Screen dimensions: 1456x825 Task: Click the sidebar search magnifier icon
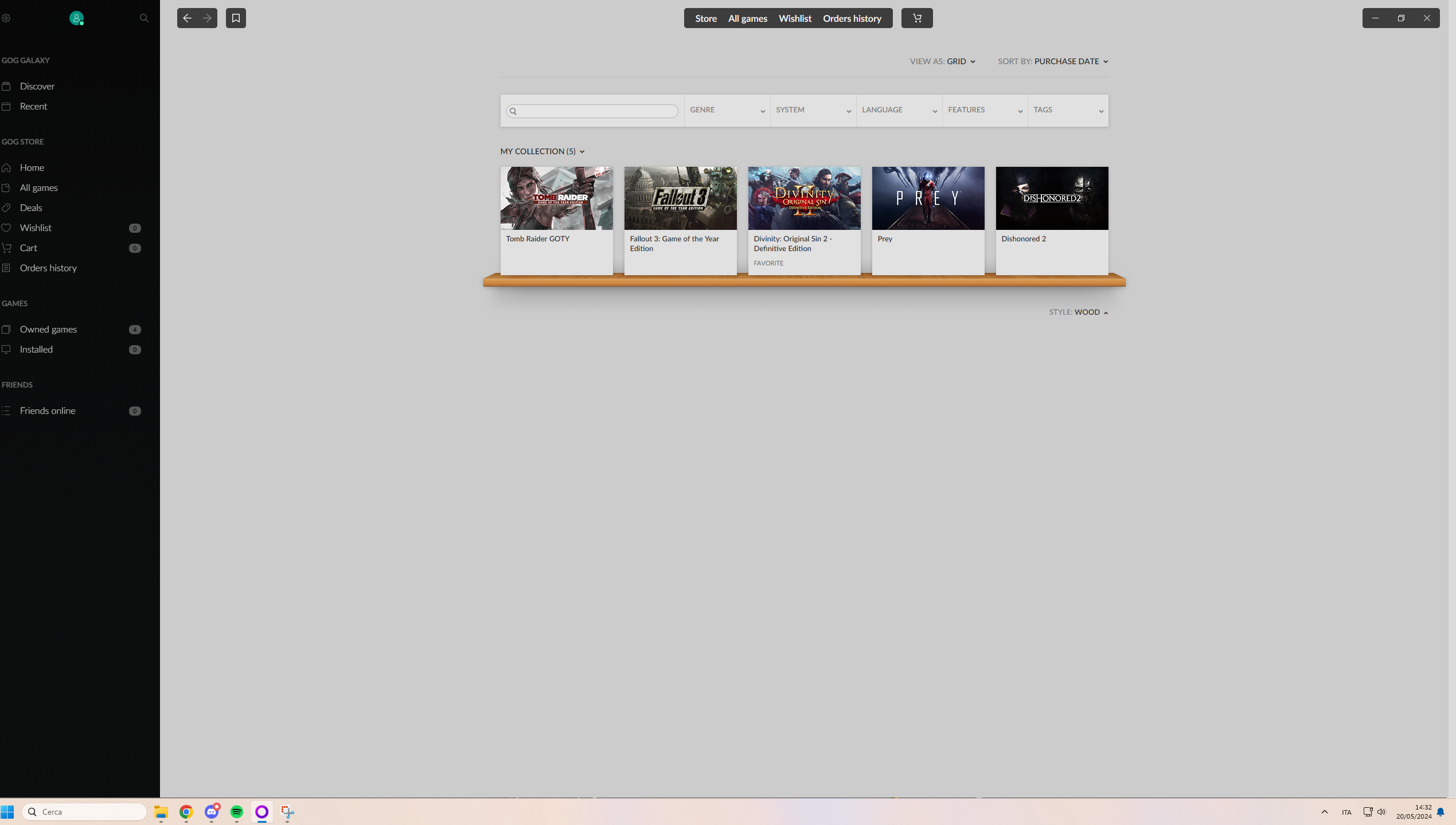(144, 18)
